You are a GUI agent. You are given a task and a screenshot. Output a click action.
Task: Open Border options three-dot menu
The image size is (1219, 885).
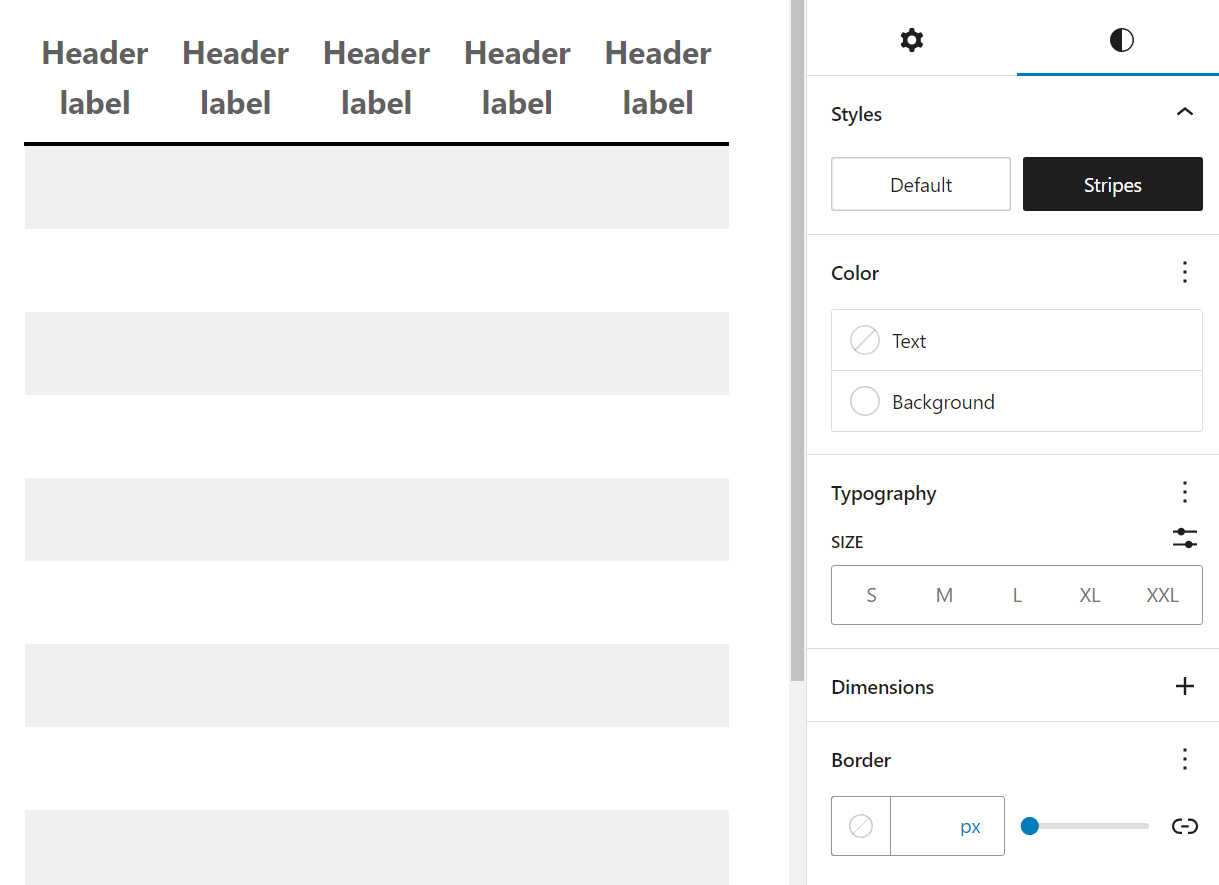[1185, 759]
